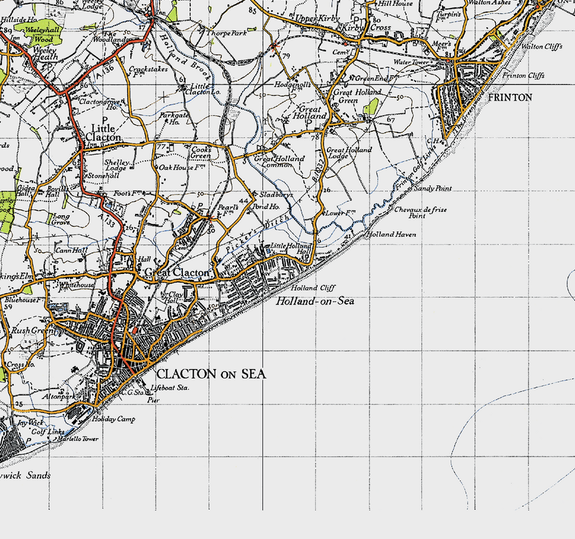Click the CLACTON ON SEA town label

211,374
